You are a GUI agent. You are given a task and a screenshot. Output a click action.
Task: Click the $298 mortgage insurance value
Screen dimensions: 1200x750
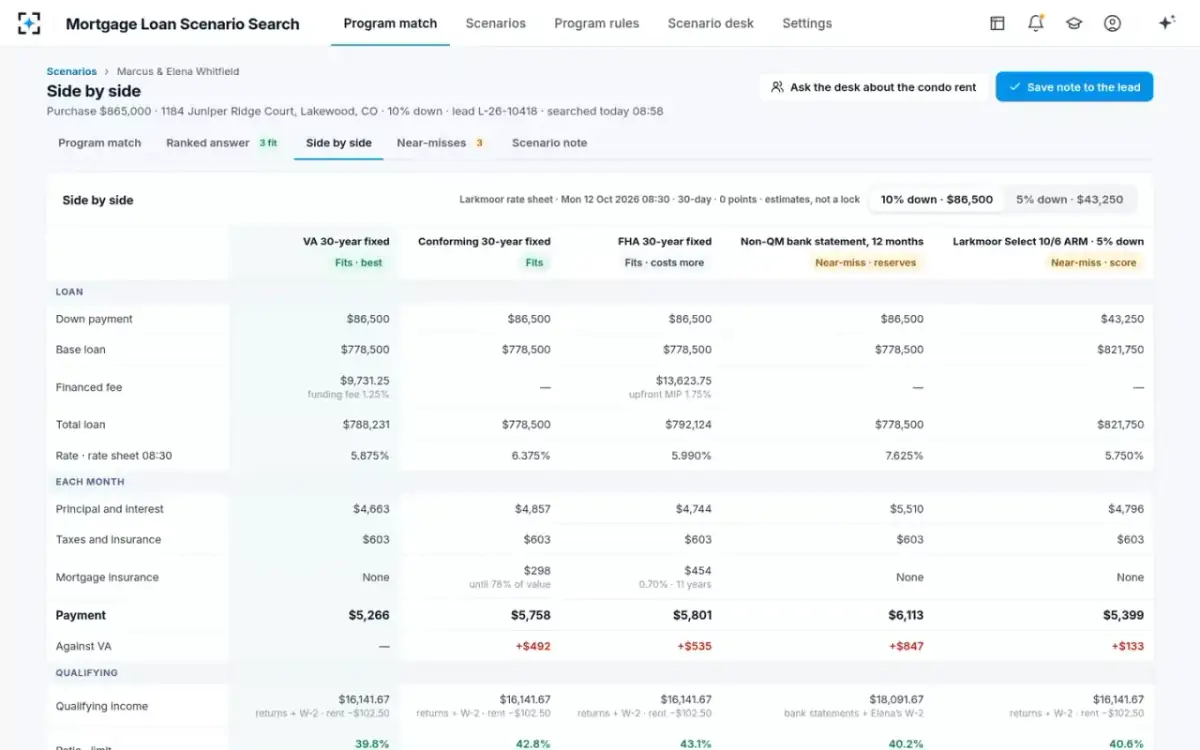coord(538,571)
